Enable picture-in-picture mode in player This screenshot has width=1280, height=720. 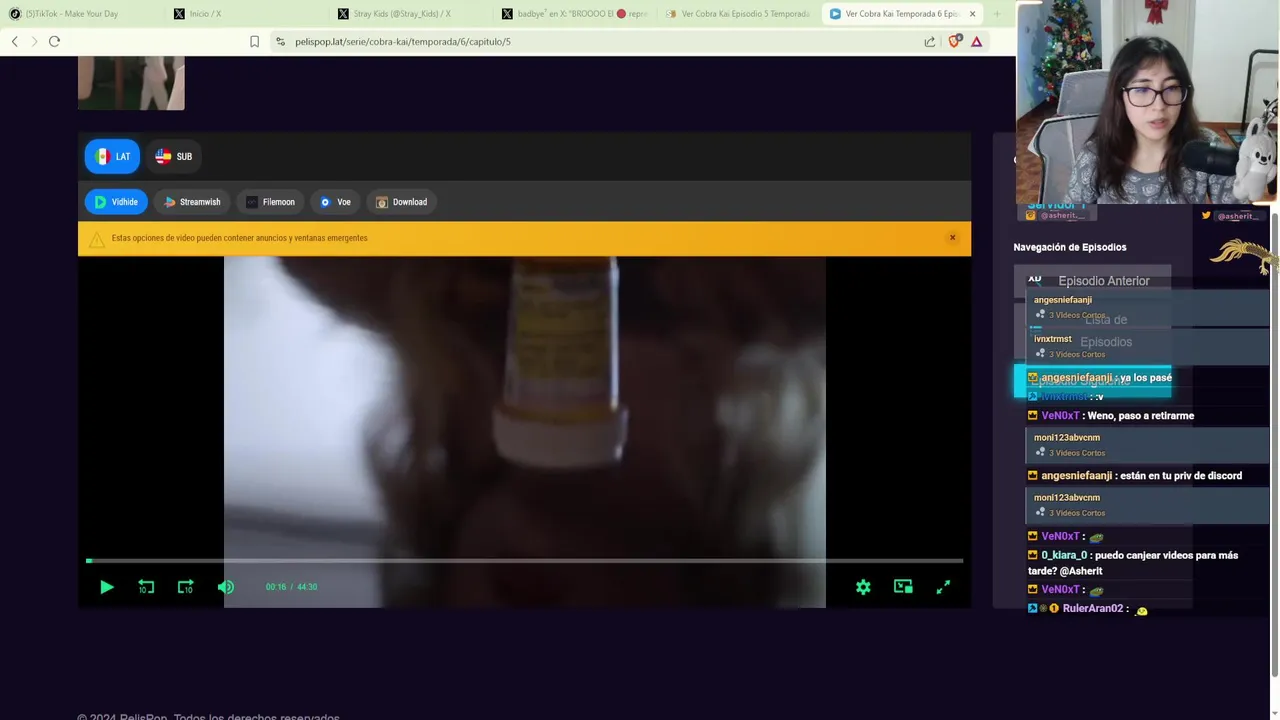pyautogui.click(x=903, y=587)
